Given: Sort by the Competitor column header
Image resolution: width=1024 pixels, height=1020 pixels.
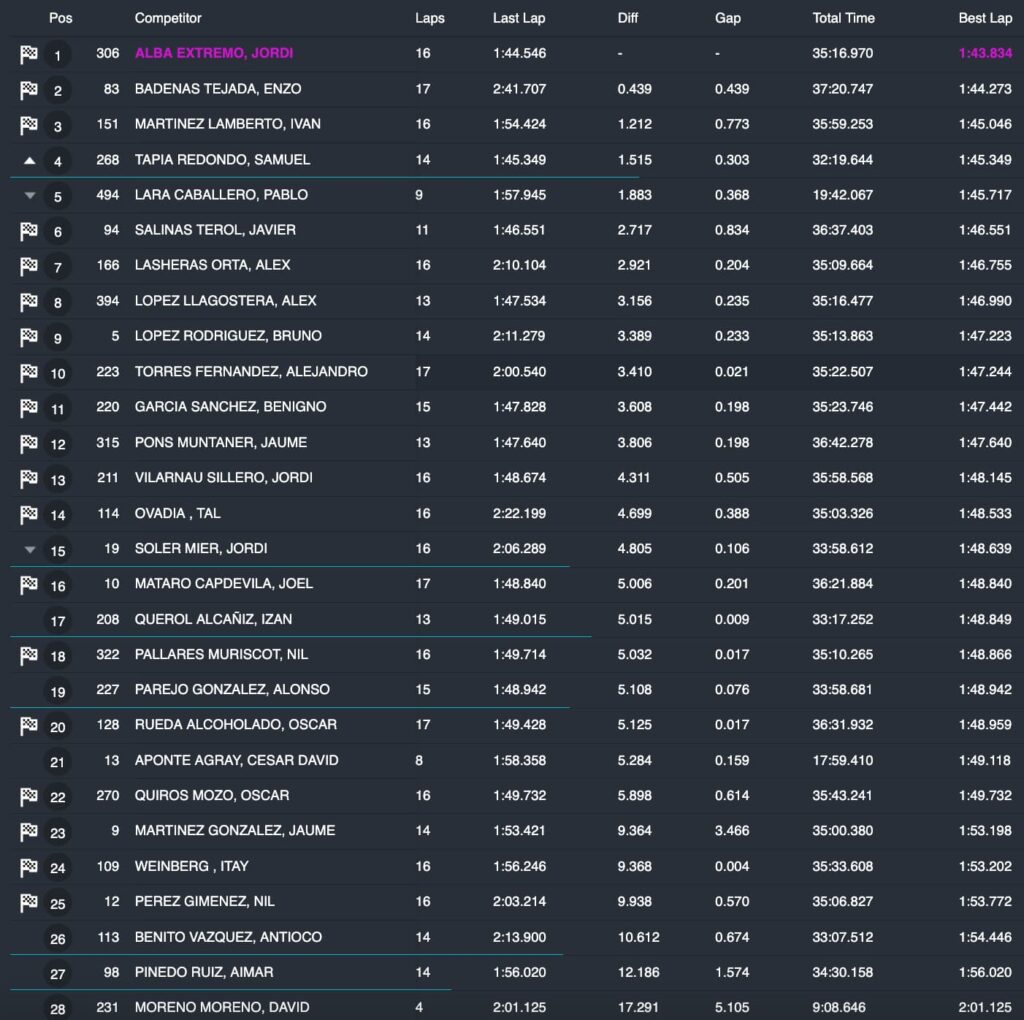Looking at the screenshot, I should click(x=168, y=18).
